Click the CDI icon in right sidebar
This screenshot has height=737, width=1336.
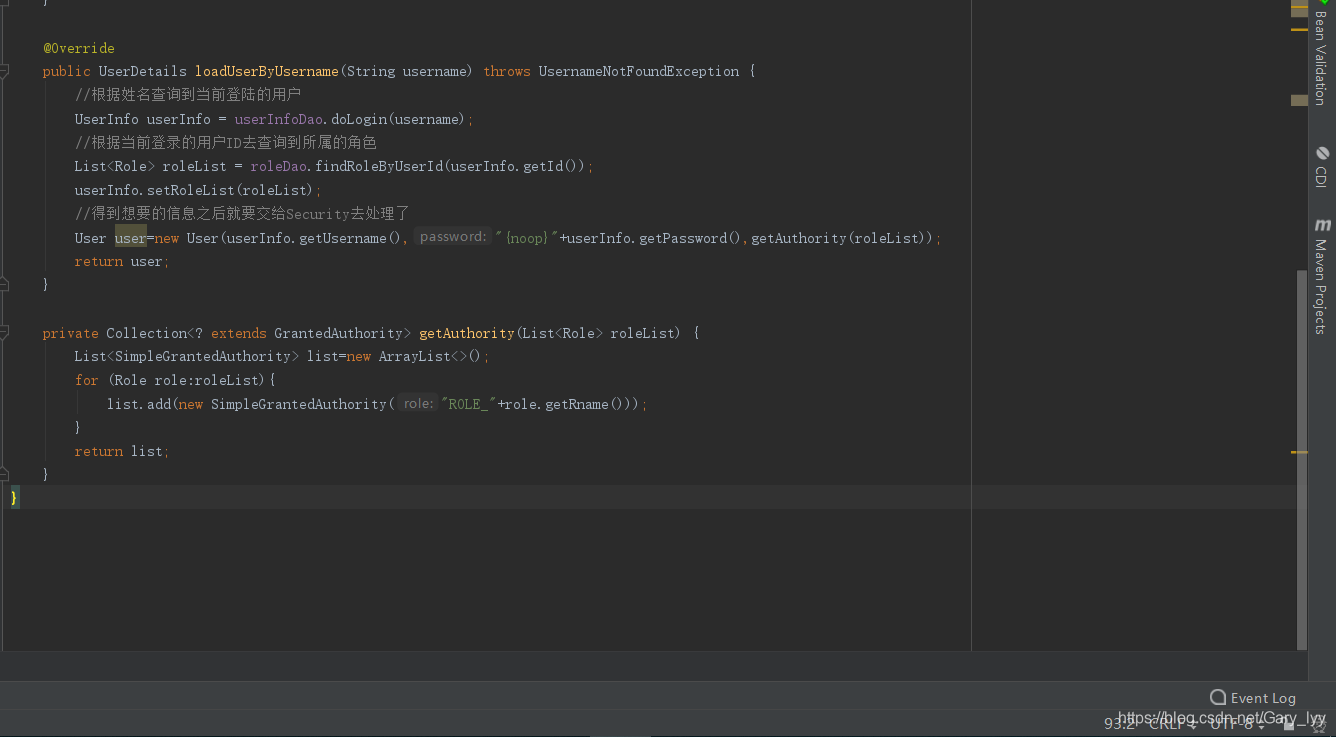1322,153
